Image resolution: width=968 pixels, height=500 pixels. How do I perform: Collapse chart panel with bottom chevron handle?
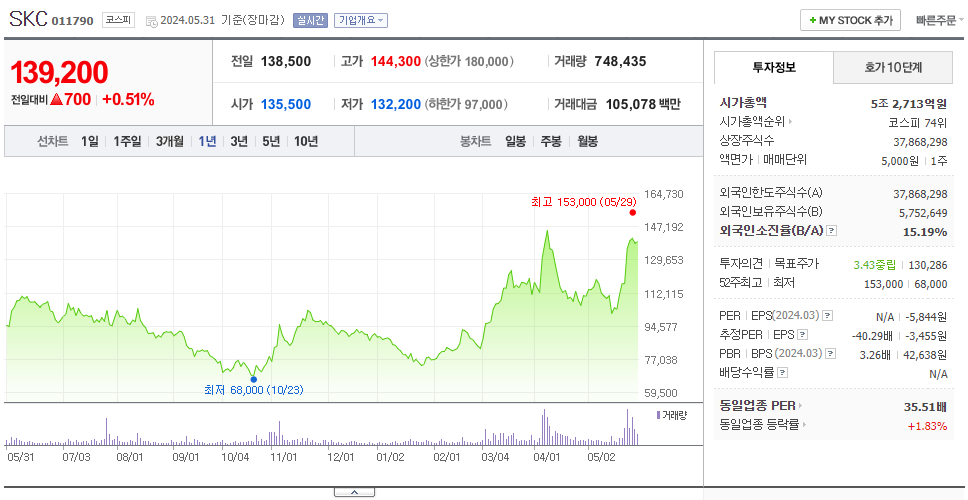(x=354, y=492)
